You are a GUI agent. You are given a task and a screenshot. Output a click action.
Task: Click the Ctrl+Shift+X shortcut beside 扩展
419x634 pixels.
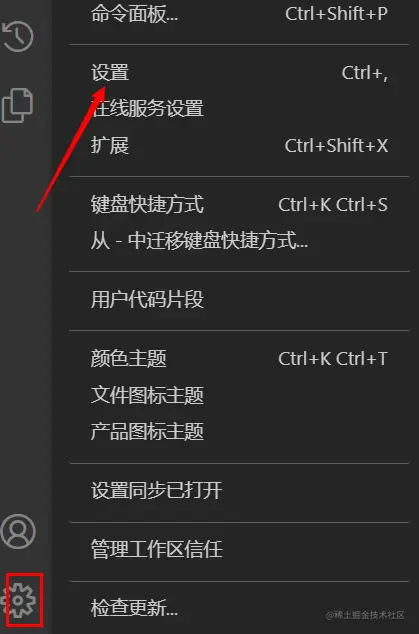336,146
